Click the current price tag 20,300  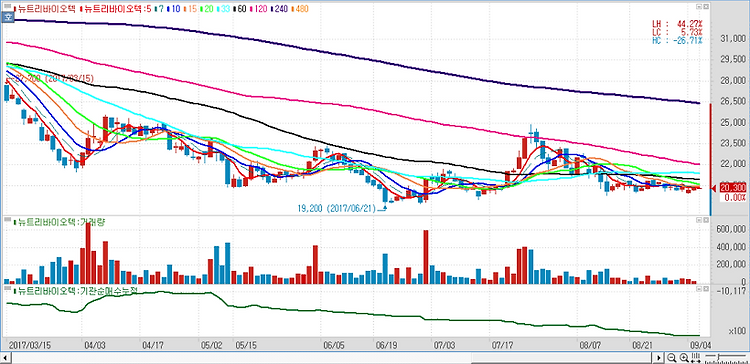coord(732,189)
